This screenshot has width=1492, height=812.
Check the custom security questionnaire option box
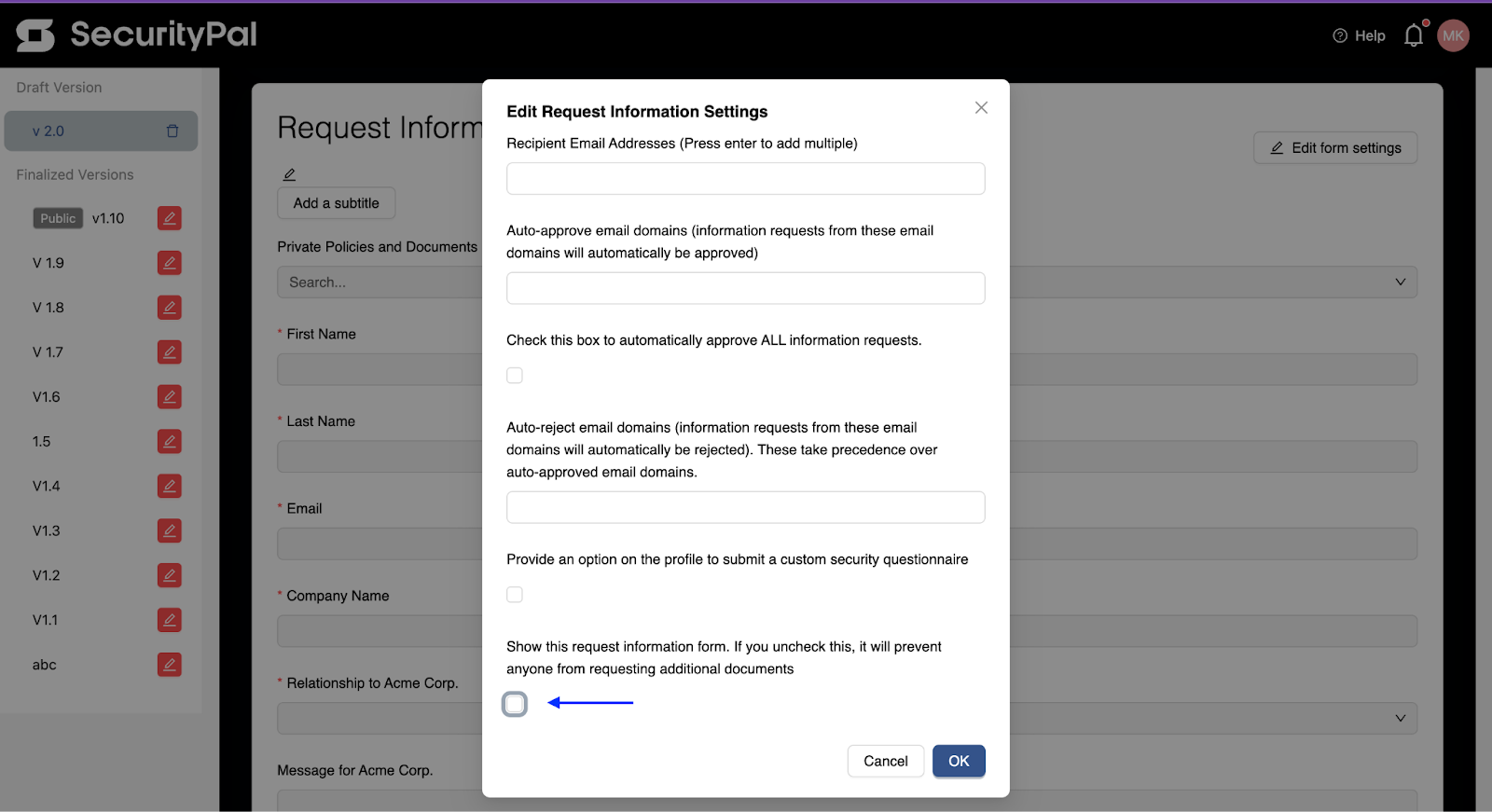click(x=515, y=595)
